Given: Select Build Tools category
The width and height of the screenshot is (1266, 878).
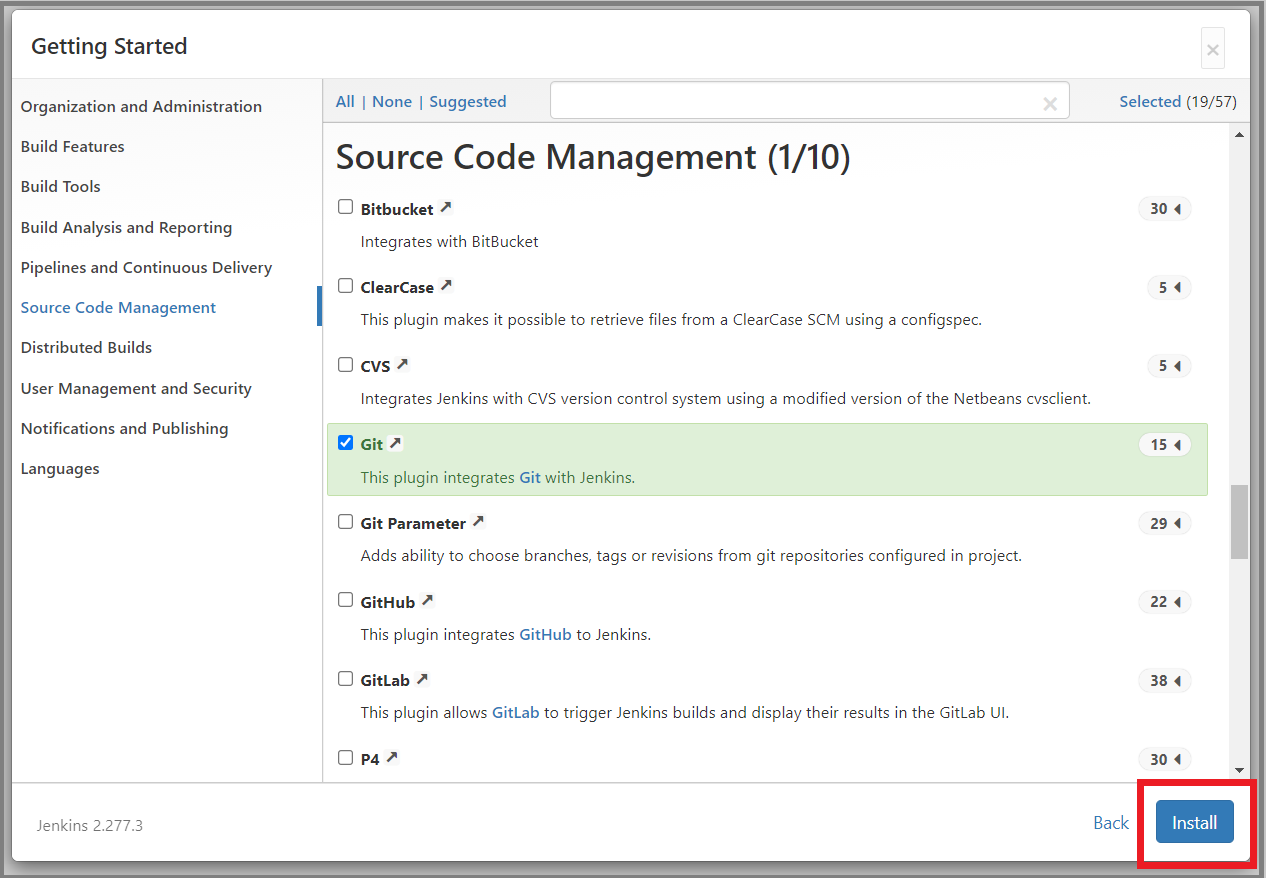Looking at the screenshot, I should tap(61, 186).
